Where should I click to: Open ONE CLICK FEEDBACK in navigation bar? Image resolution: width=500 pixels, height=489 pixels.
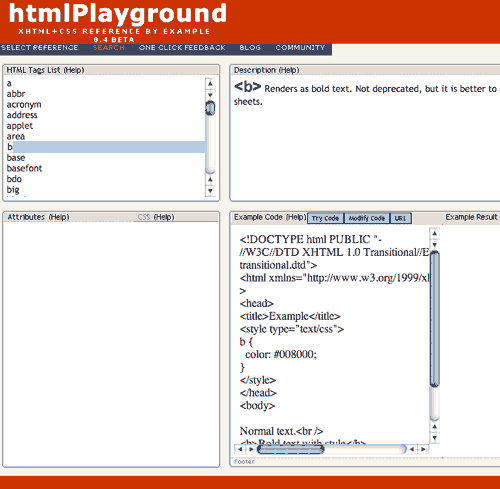click(182, 48)
